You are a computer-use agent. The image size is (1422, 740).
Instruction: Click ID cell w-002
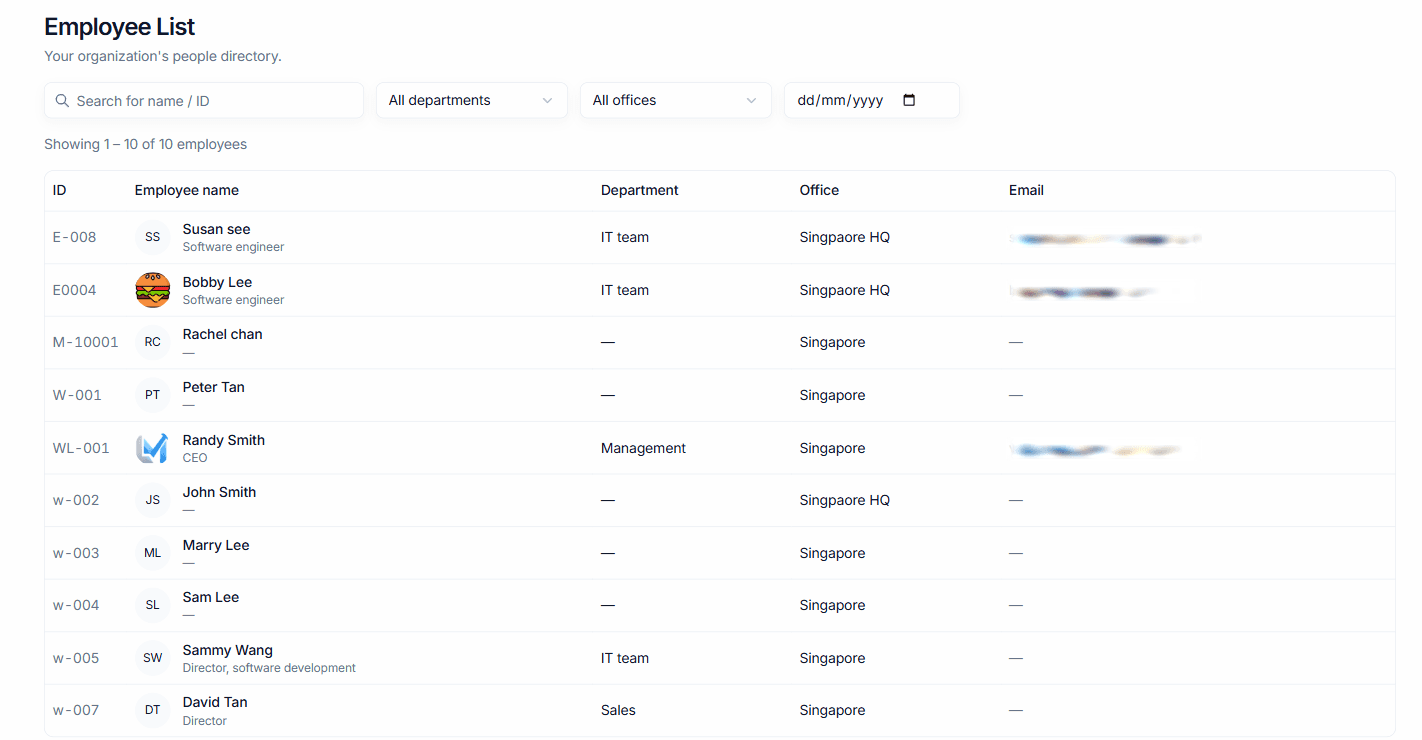pos(76,500)
